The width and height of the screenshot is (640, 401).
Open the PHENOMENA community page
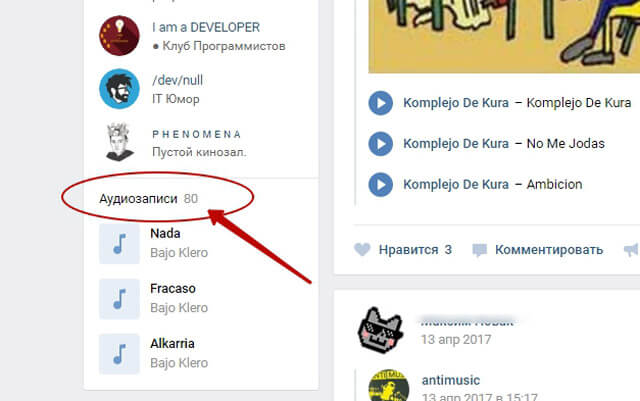tap(196, 134)
